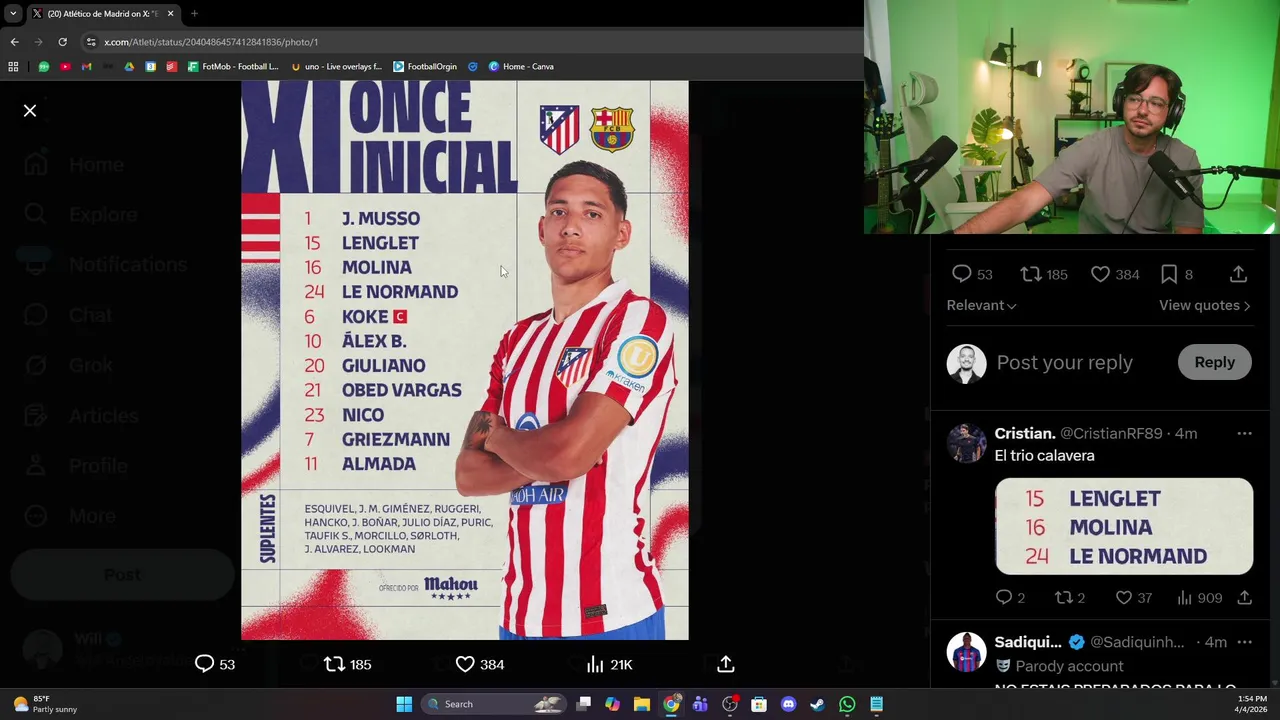Open Task View on the taskbar
The height and width of the screenshot is (720, 1280).
[584, 704]
